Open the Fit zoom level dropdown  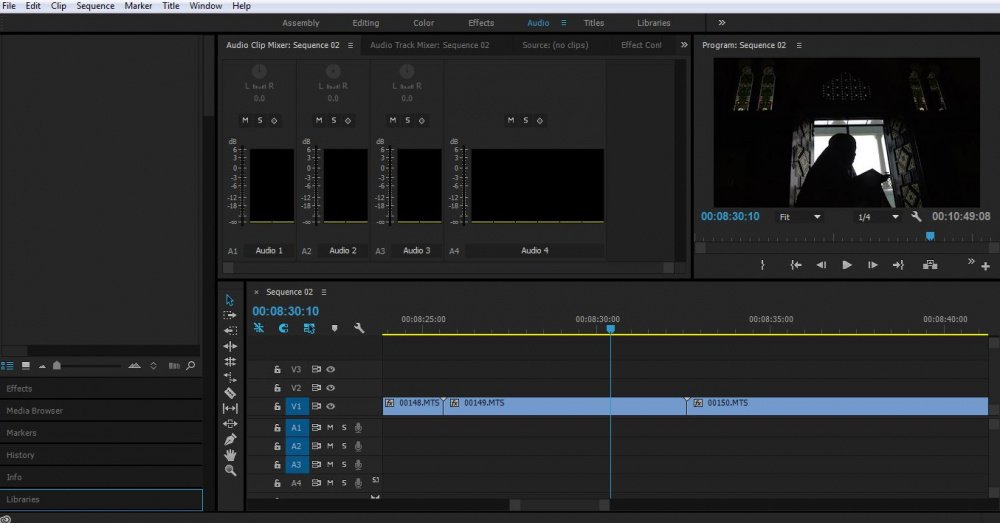tap(800, 217)
